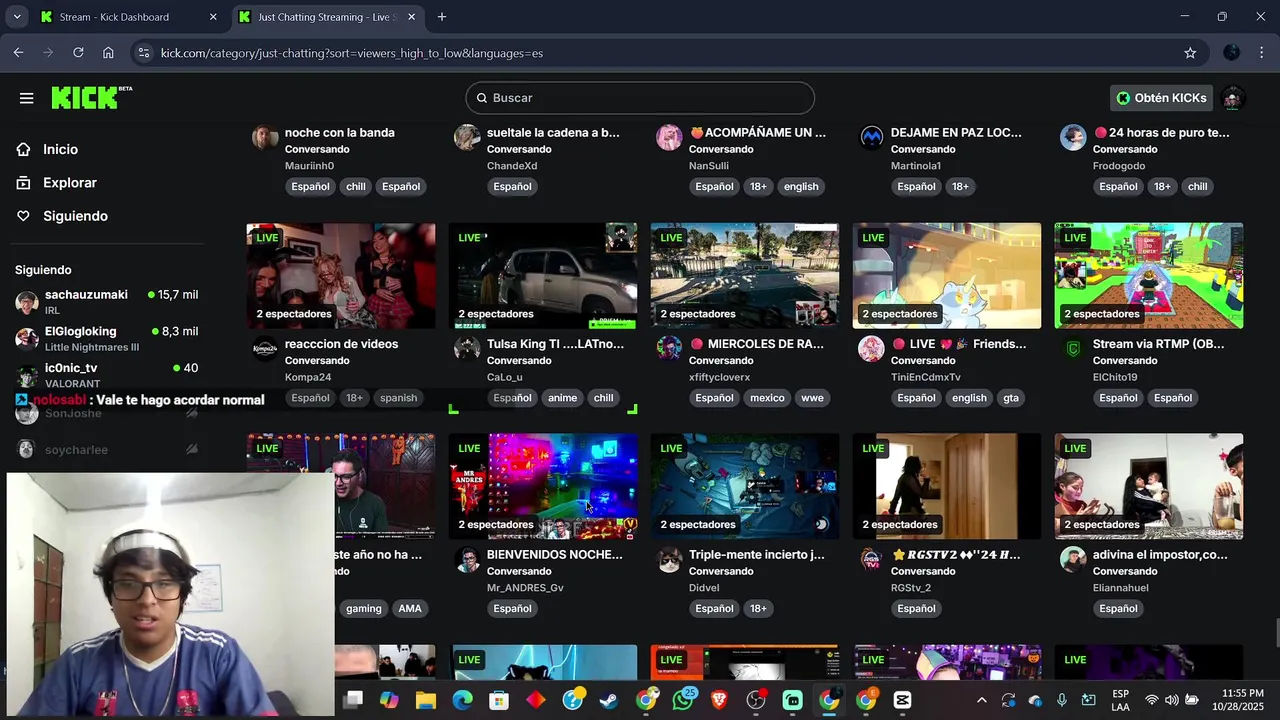Open Chrome three-dot menu
The image size is (1280, 720).
(1262, 53)
